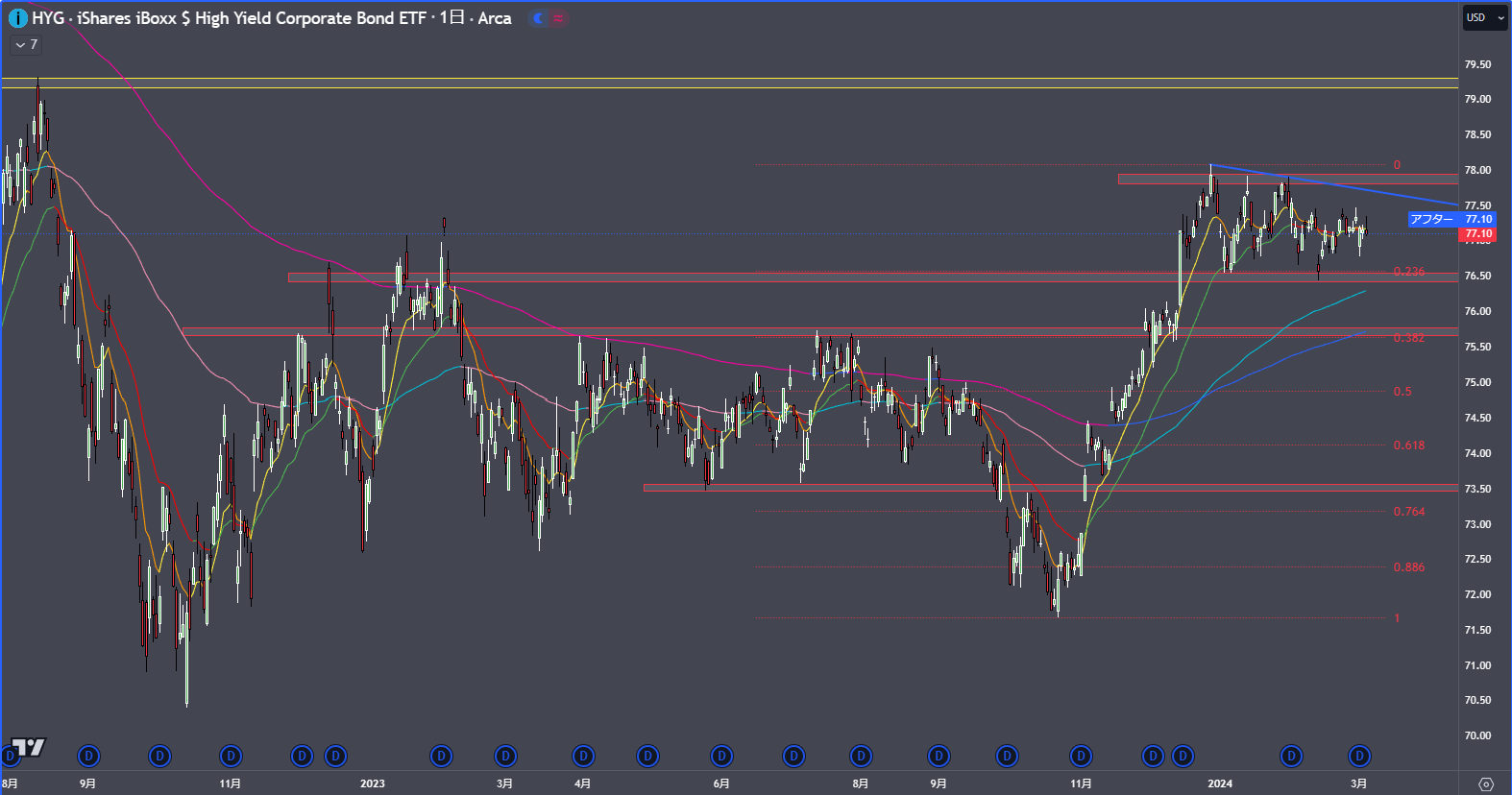
Task: Click the 2024 label on the time axis
Action: [x=1220, y=783]
